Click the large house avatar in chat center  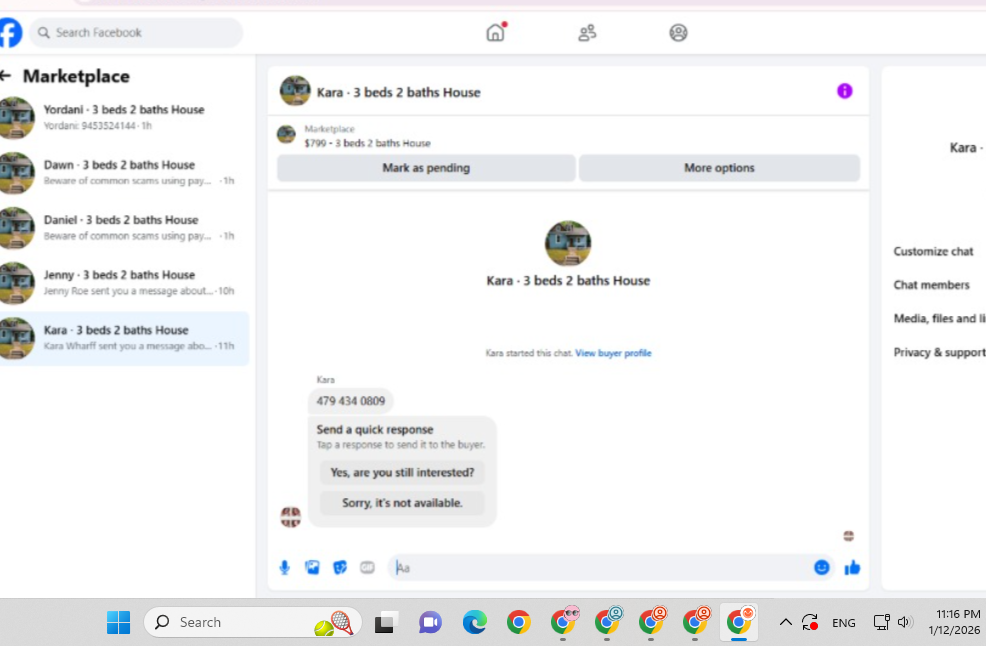568,243
